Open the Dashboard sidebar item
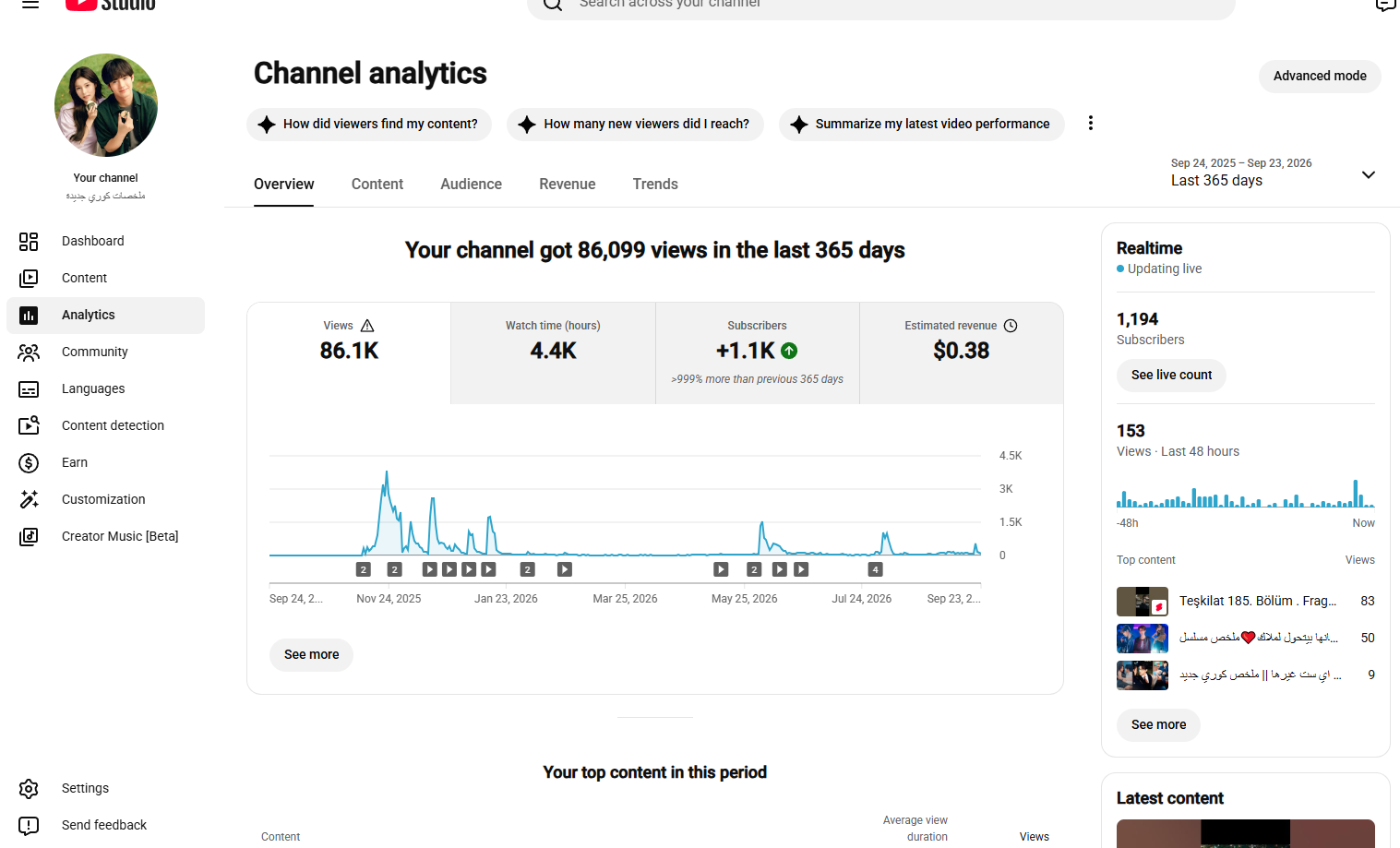Viewport: 1400px width, 848px height. click(x=105, y=241)
